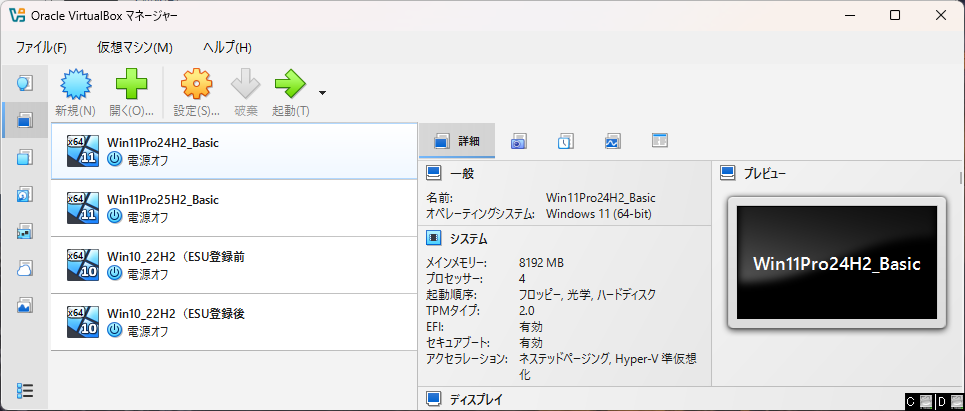Select the 詳細 tab

457,142
